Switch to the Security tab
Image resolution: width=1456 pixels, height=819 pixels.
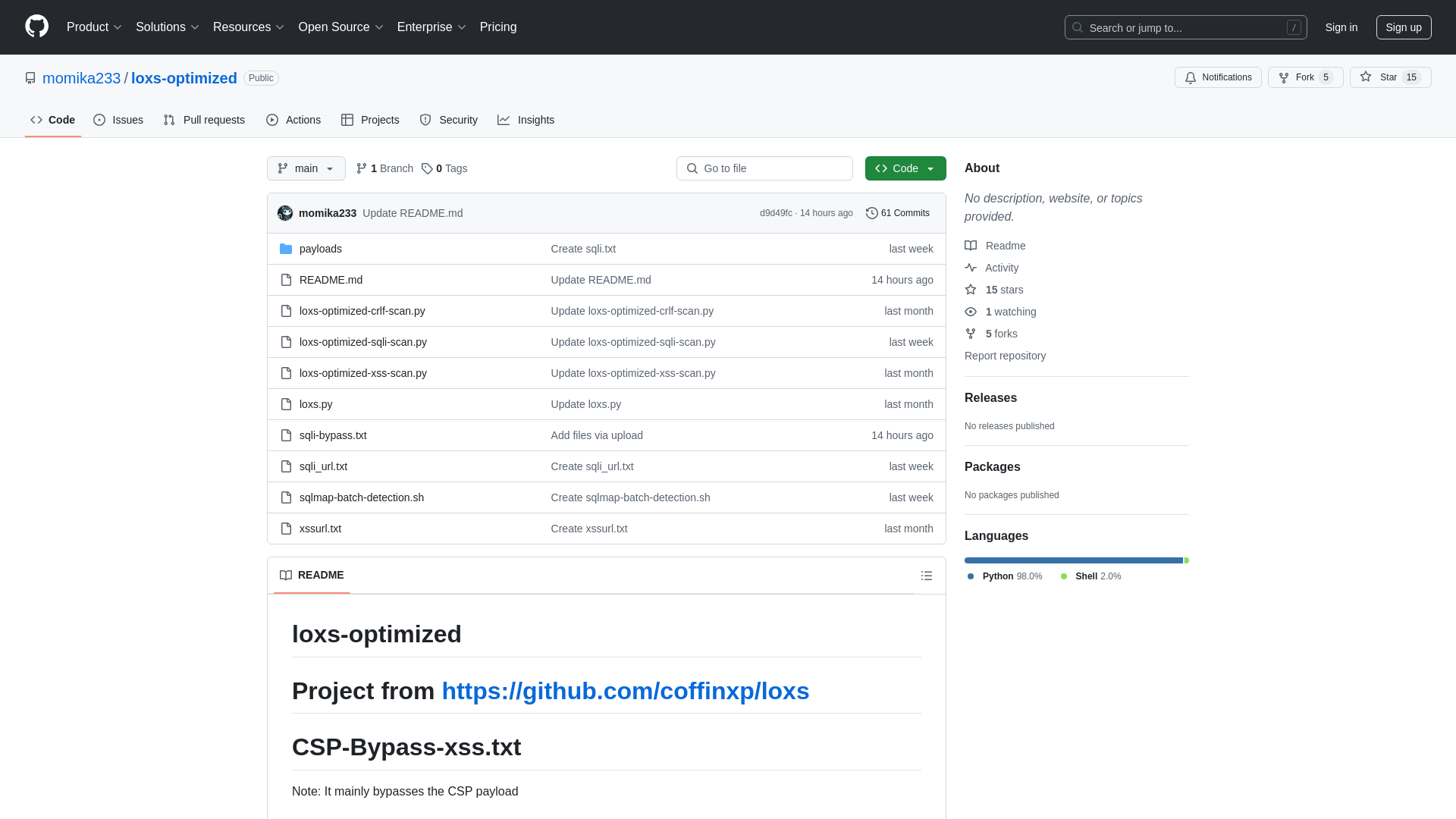(449, 120)
